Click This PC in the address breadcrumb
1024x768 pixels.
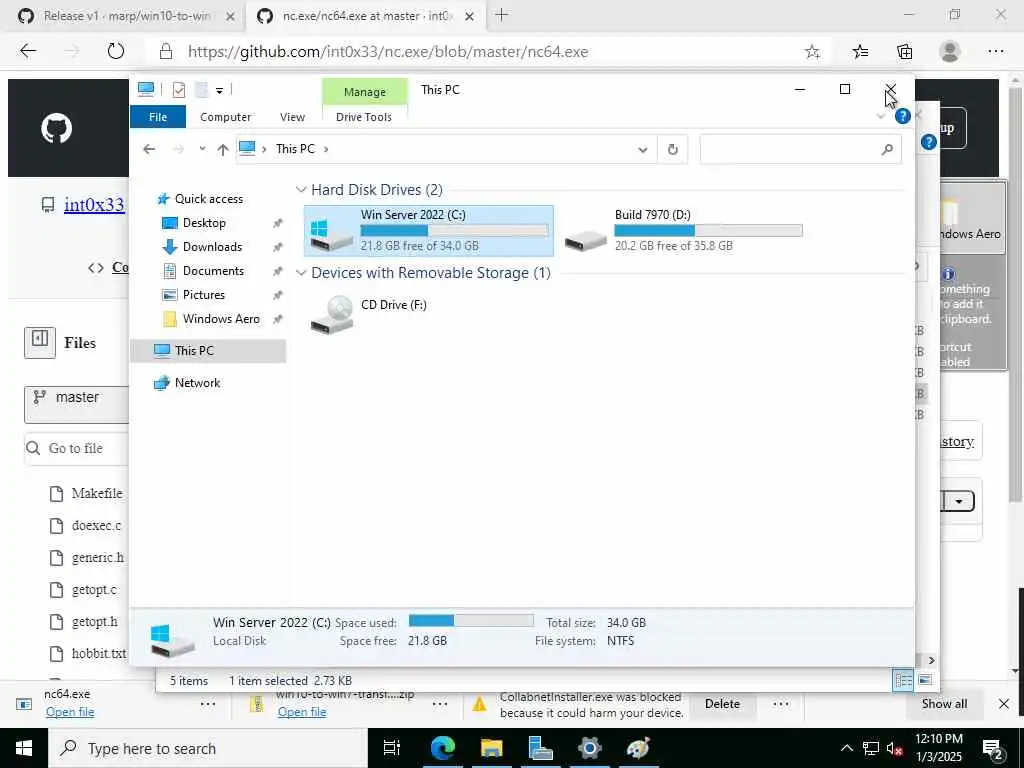coord(295,149)
